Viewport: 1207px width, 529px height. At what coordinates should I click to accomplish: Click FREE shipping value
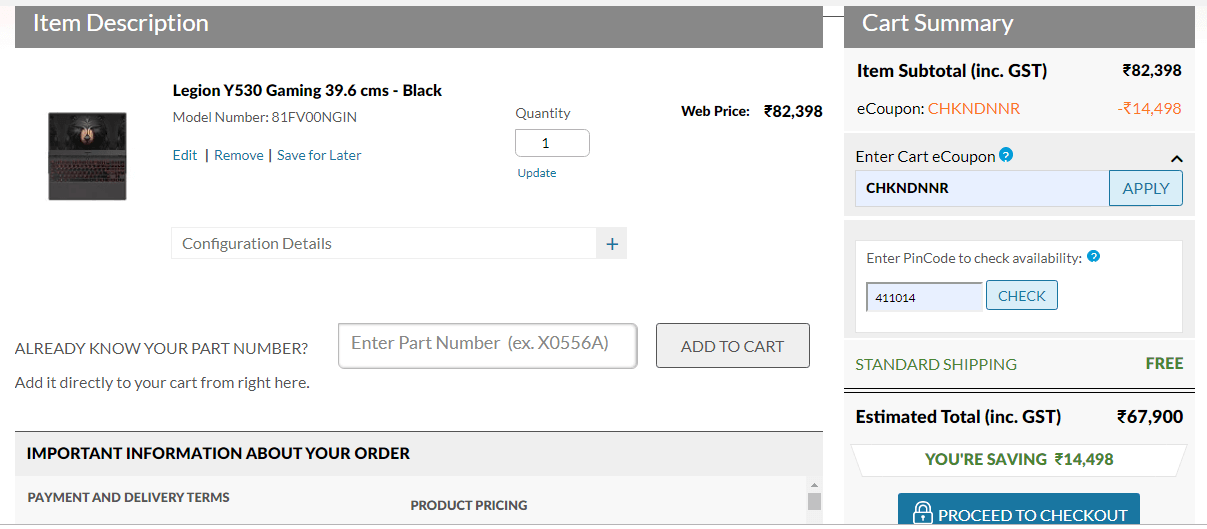point(1164,363)
